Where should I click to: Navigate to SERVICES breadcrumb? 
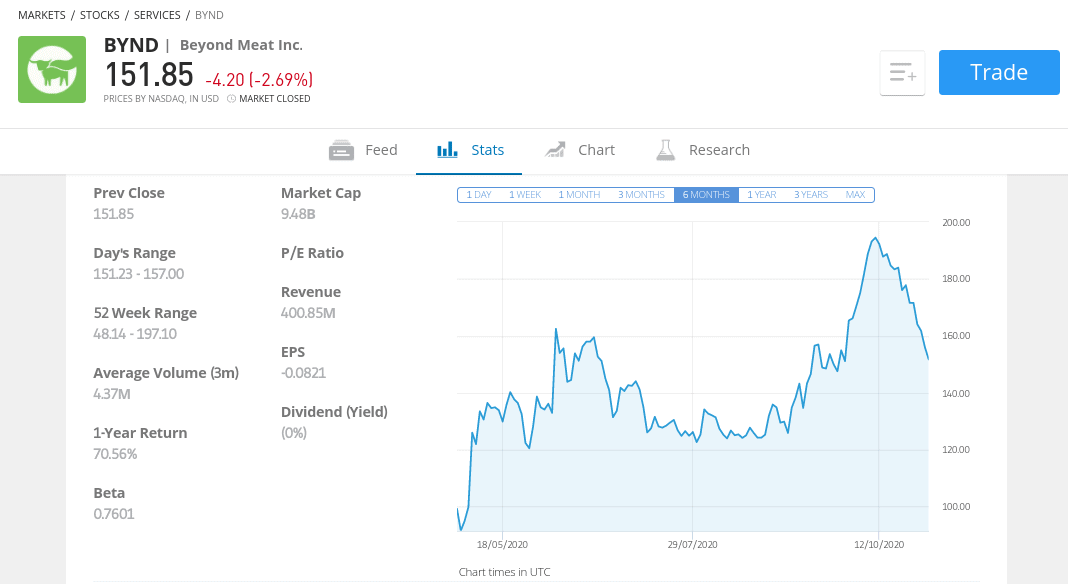click(x=157, y=15)
